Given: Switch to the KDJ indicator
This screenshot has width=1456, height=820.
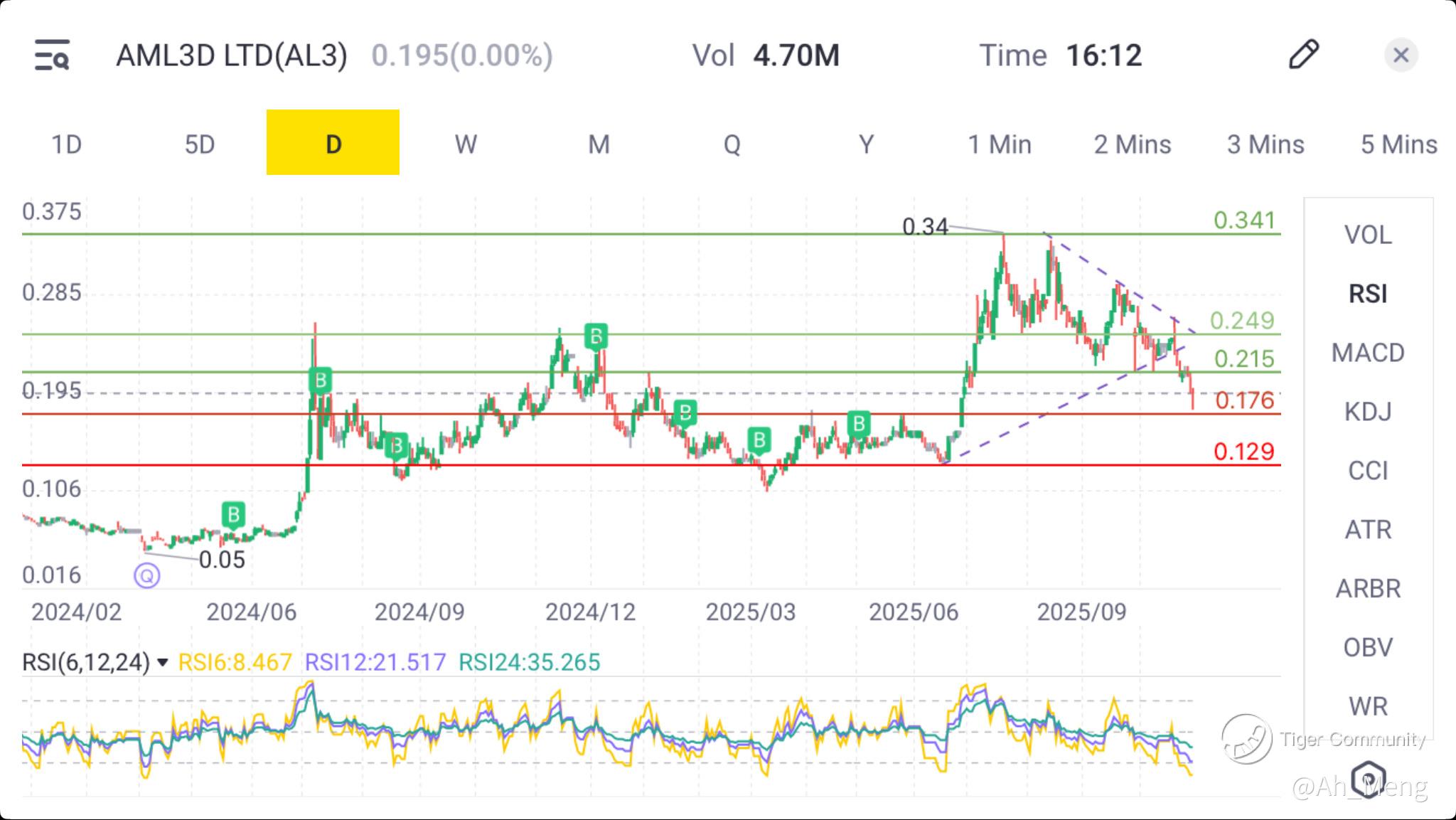Looking at the screenshot, I should [x=1367, y=412].
